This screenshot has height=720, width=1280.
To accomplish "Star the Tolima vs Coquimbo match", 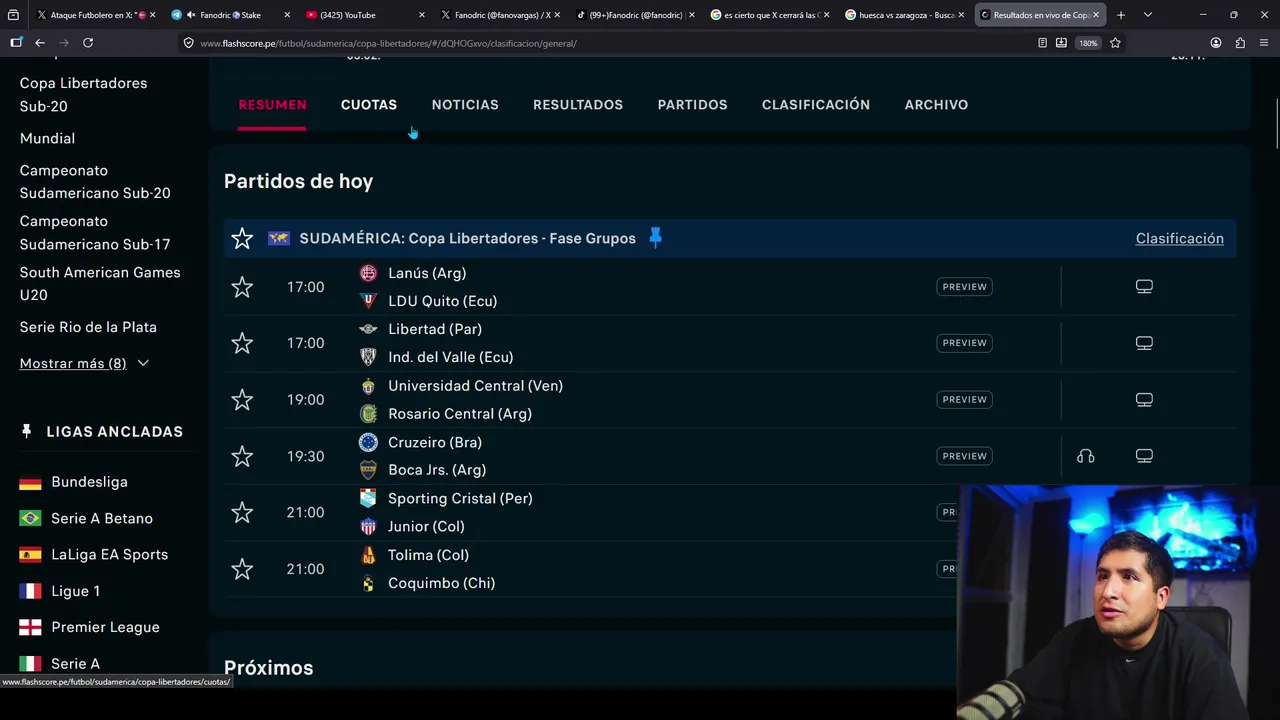I will [242, 569].
